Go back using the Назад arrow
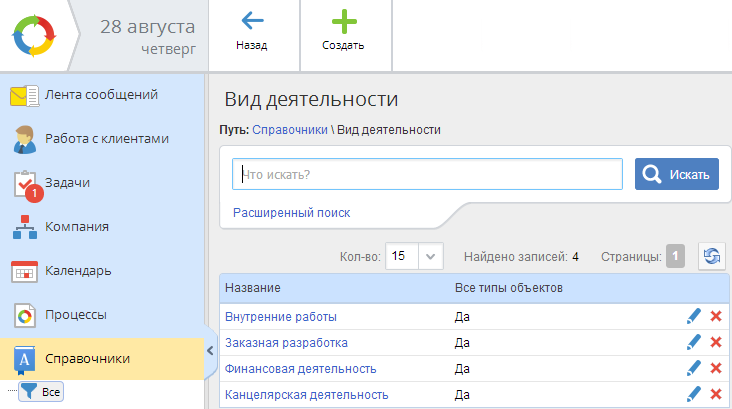Screen dimensions: 732x409 (x=251, y=22)
